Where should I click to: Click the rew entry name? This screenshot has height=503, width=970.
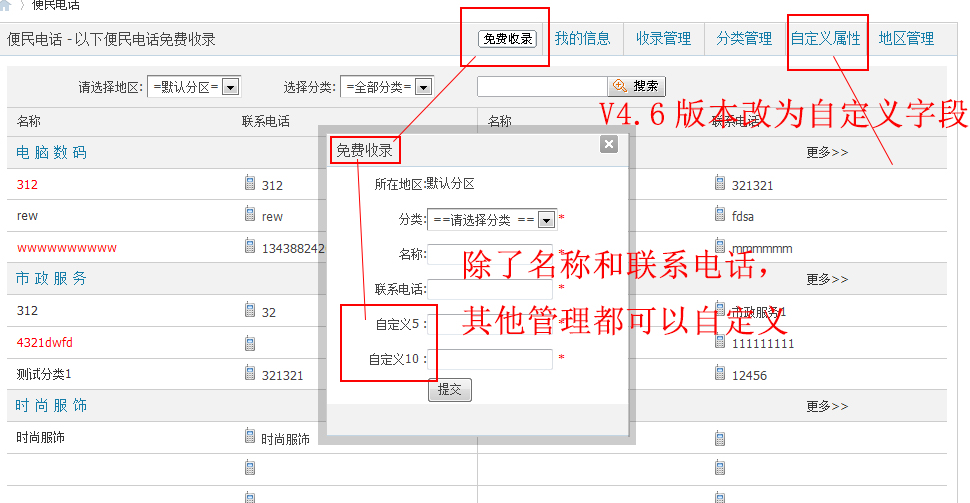pyautogui.click(x=27, y=216)
